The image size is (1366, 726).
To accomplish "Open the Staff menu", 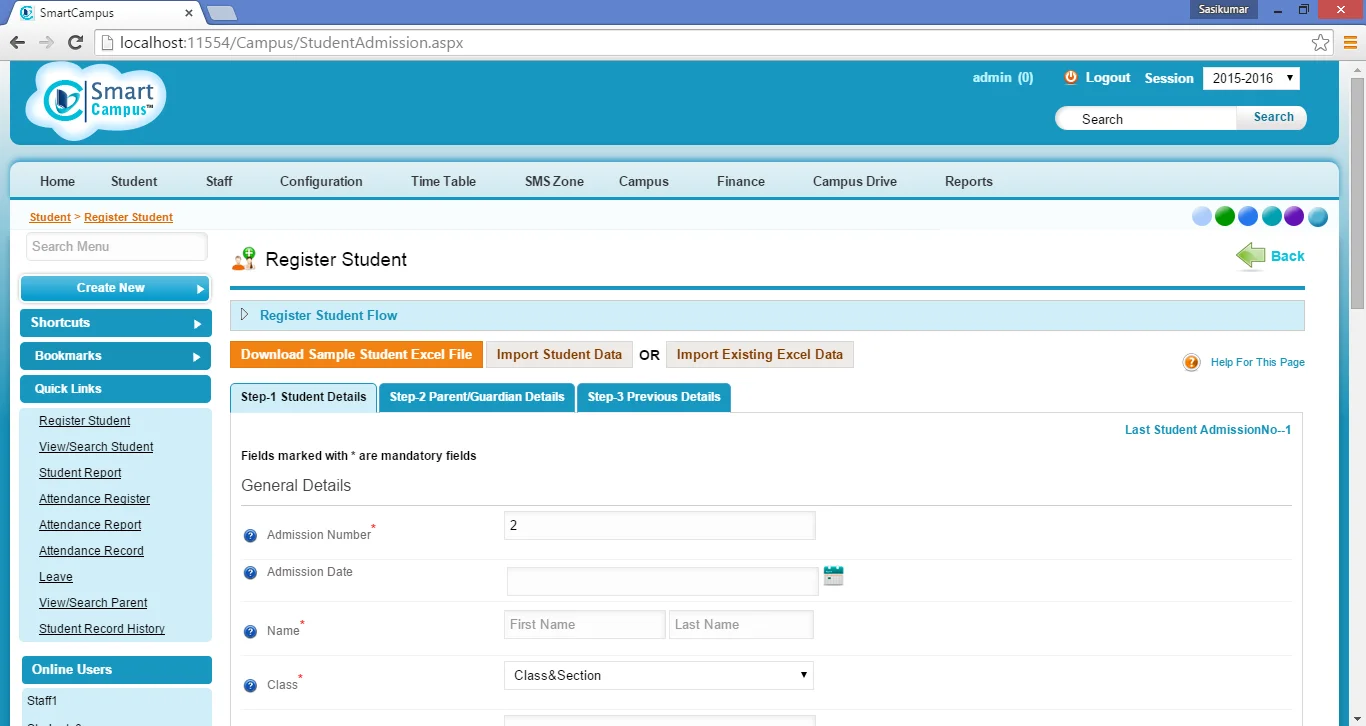I will point(219,181).
